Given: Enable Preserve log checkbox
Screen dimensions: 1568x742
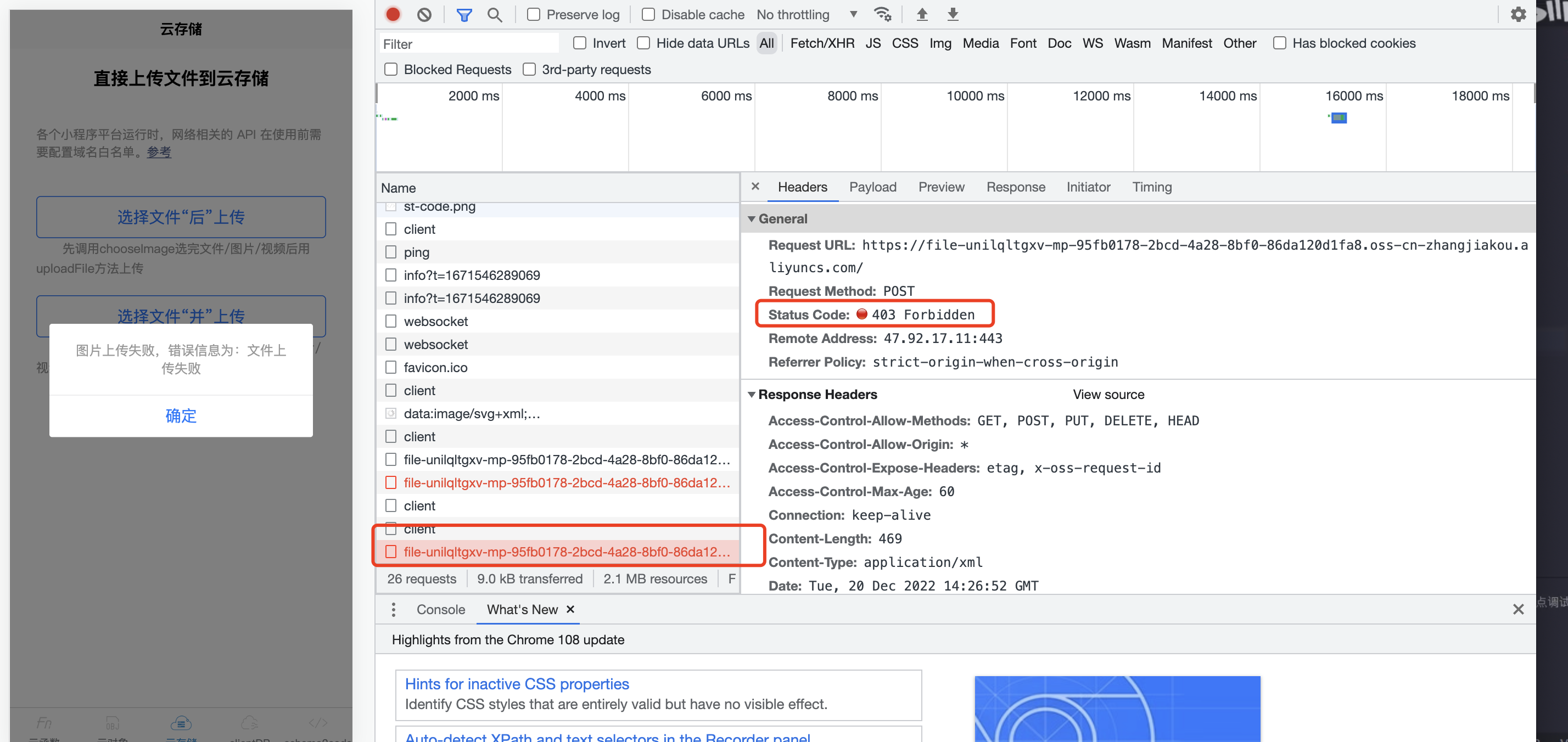Looking at the screenshot, I should tap(533, 15).
